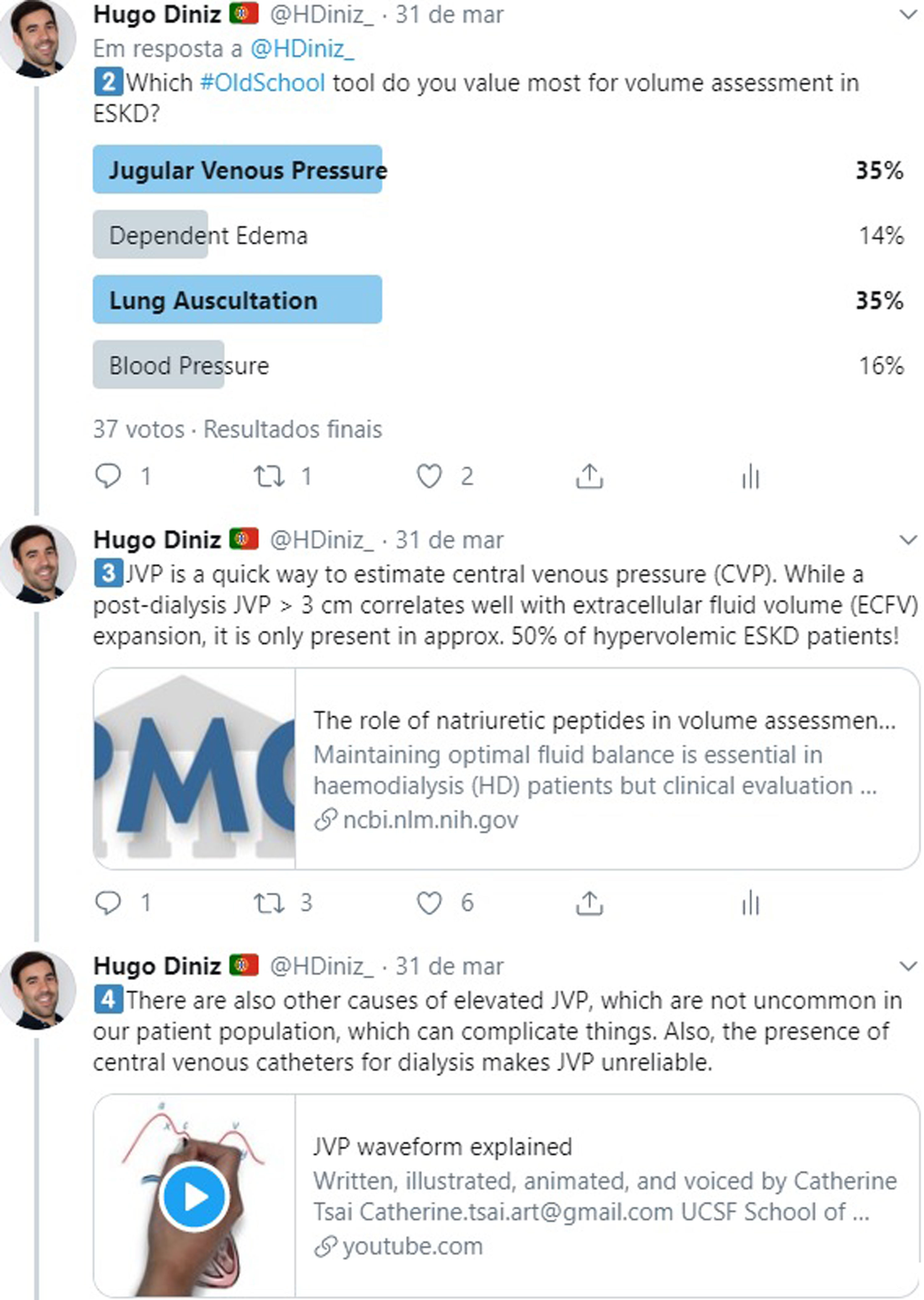Image resolution: width=924 pixels, height=1300 pixels.
Task: Reply to the tweet numbered 3
Action: (108, 902)
